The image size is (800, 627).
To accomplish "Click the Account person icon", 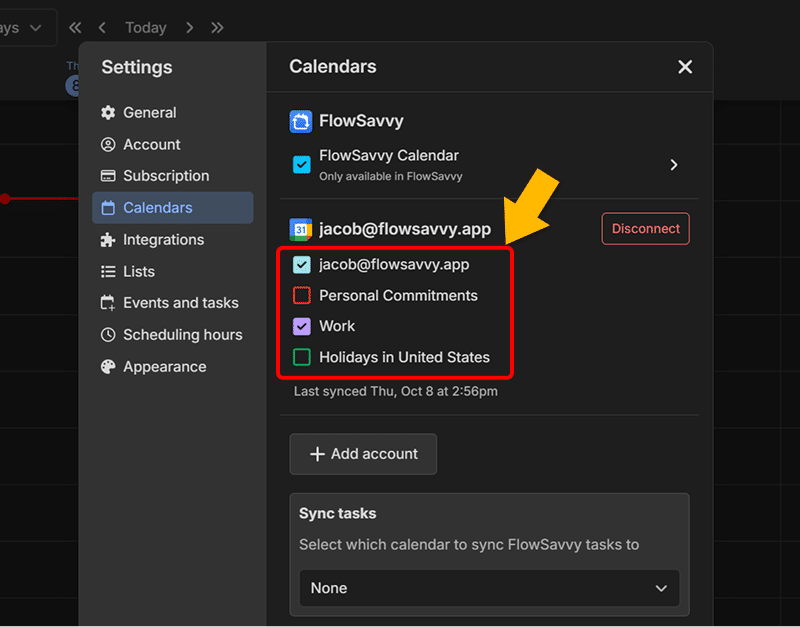I will tap(108, 145).
